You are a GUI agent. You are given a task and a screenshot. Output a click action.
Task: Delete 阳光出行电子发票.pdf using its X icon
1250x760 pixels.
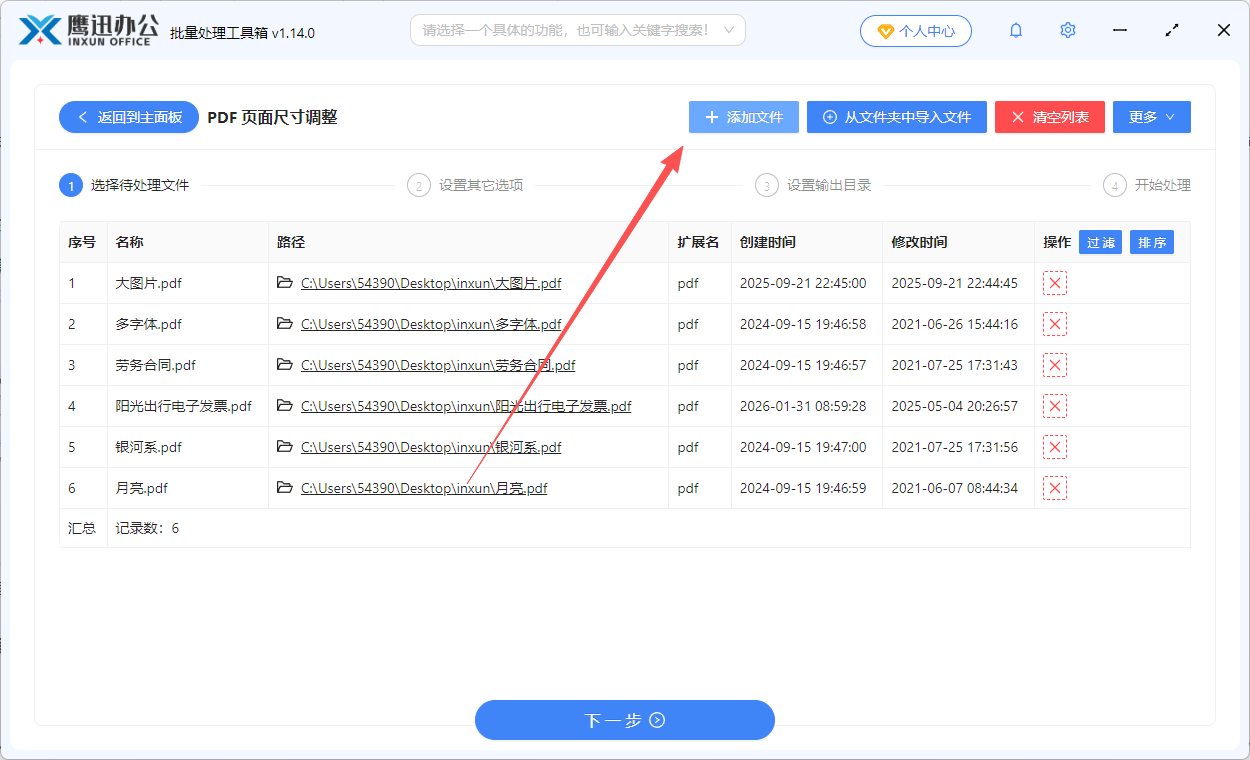1054,406
